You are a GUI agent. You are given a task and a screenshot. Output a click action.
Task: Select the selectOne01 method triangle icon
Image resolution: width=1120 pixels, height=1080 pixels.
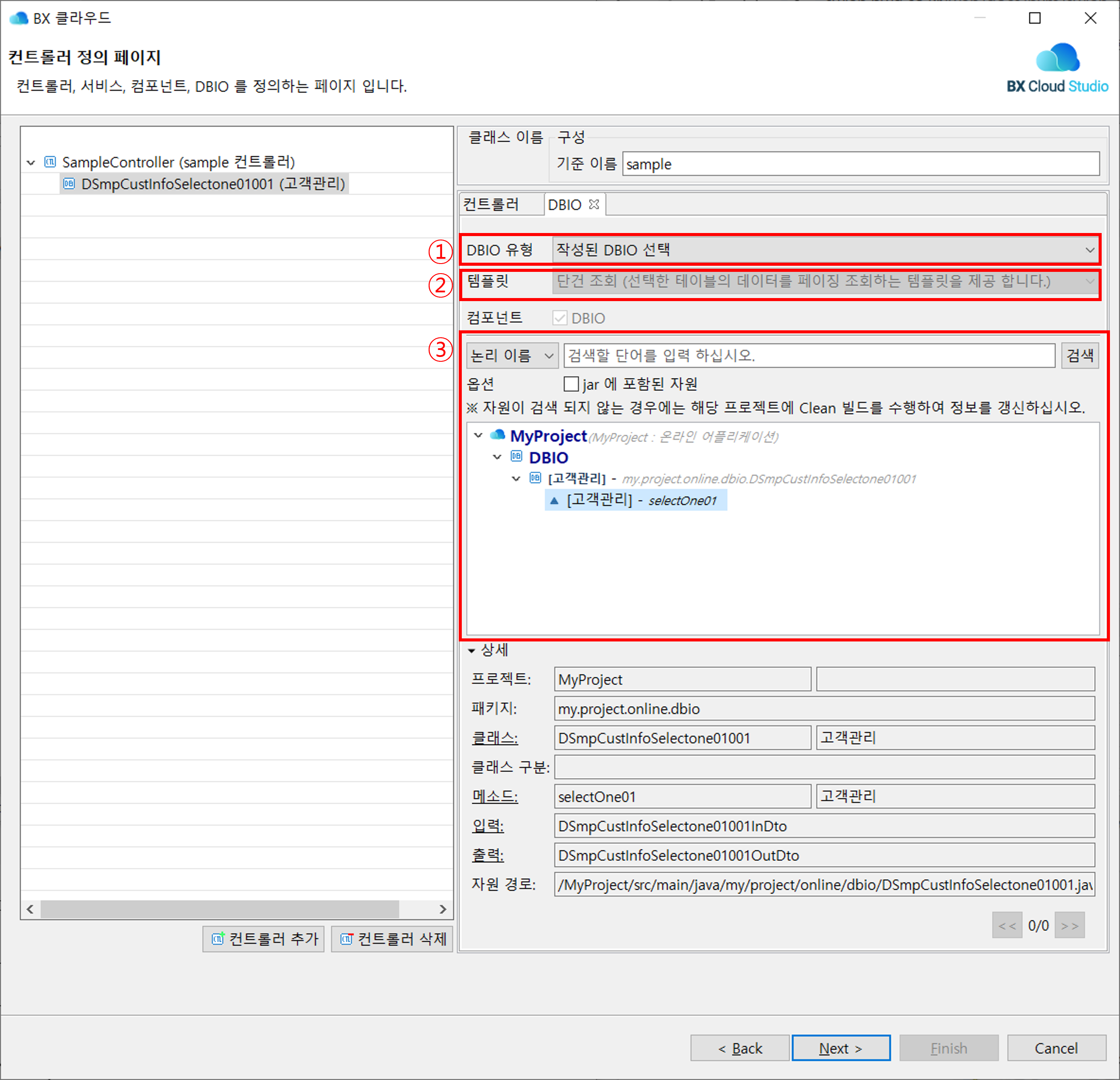[554, 501]
